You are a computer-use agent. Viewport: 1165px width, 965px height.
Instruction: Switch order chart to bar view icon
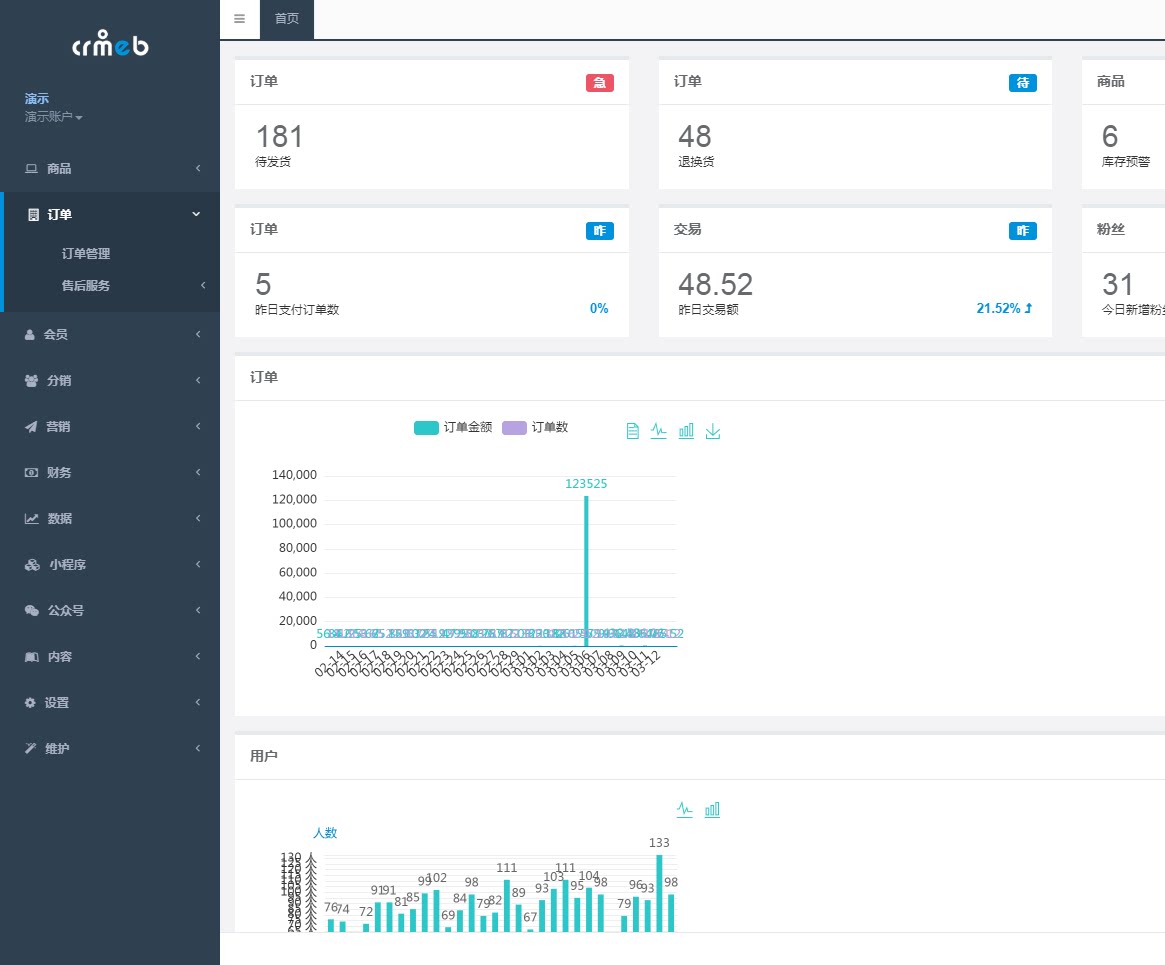(x=686, y=431)
